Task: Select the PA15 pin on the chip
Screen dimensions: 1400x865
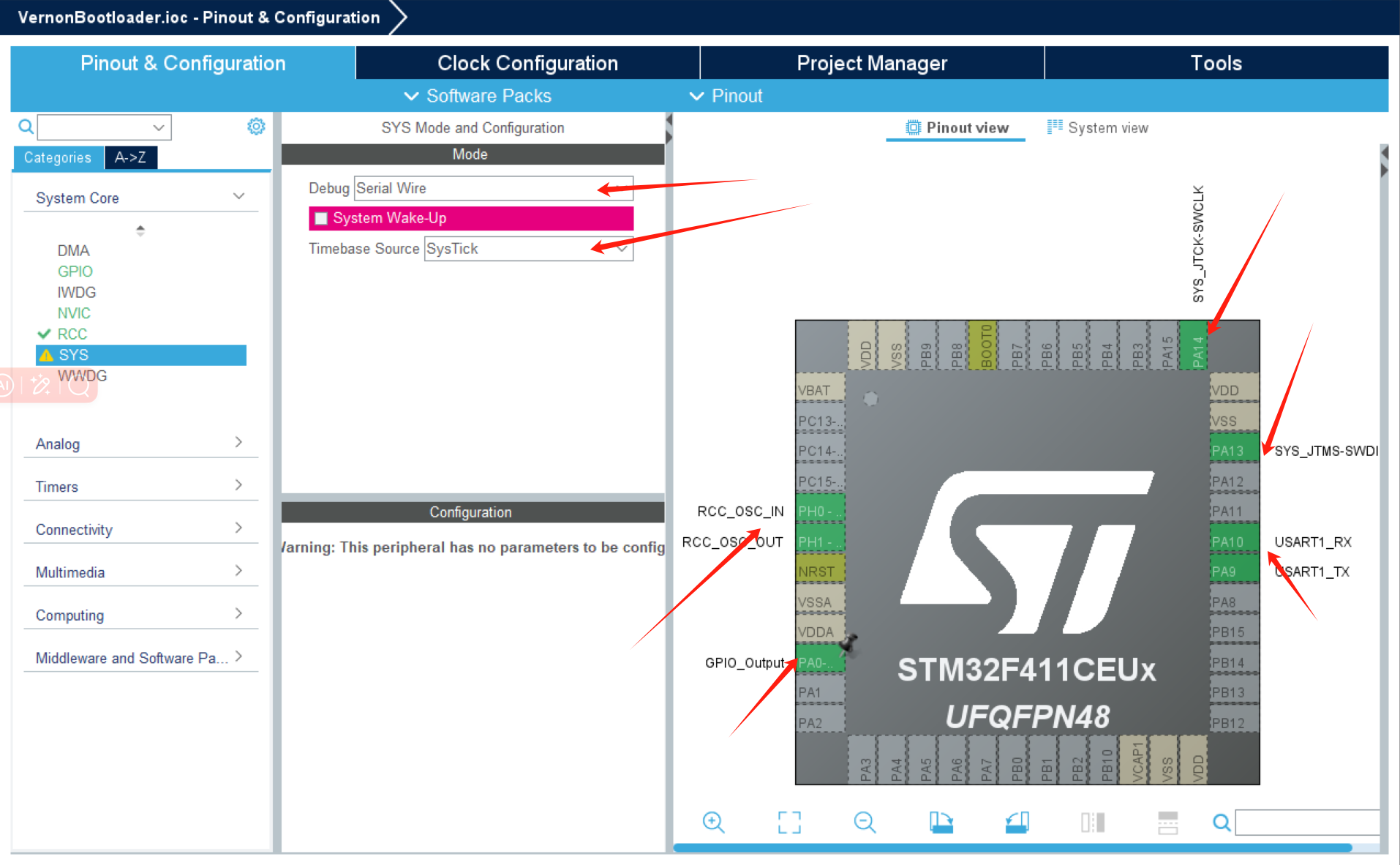Action: [x=1164, y=345]
